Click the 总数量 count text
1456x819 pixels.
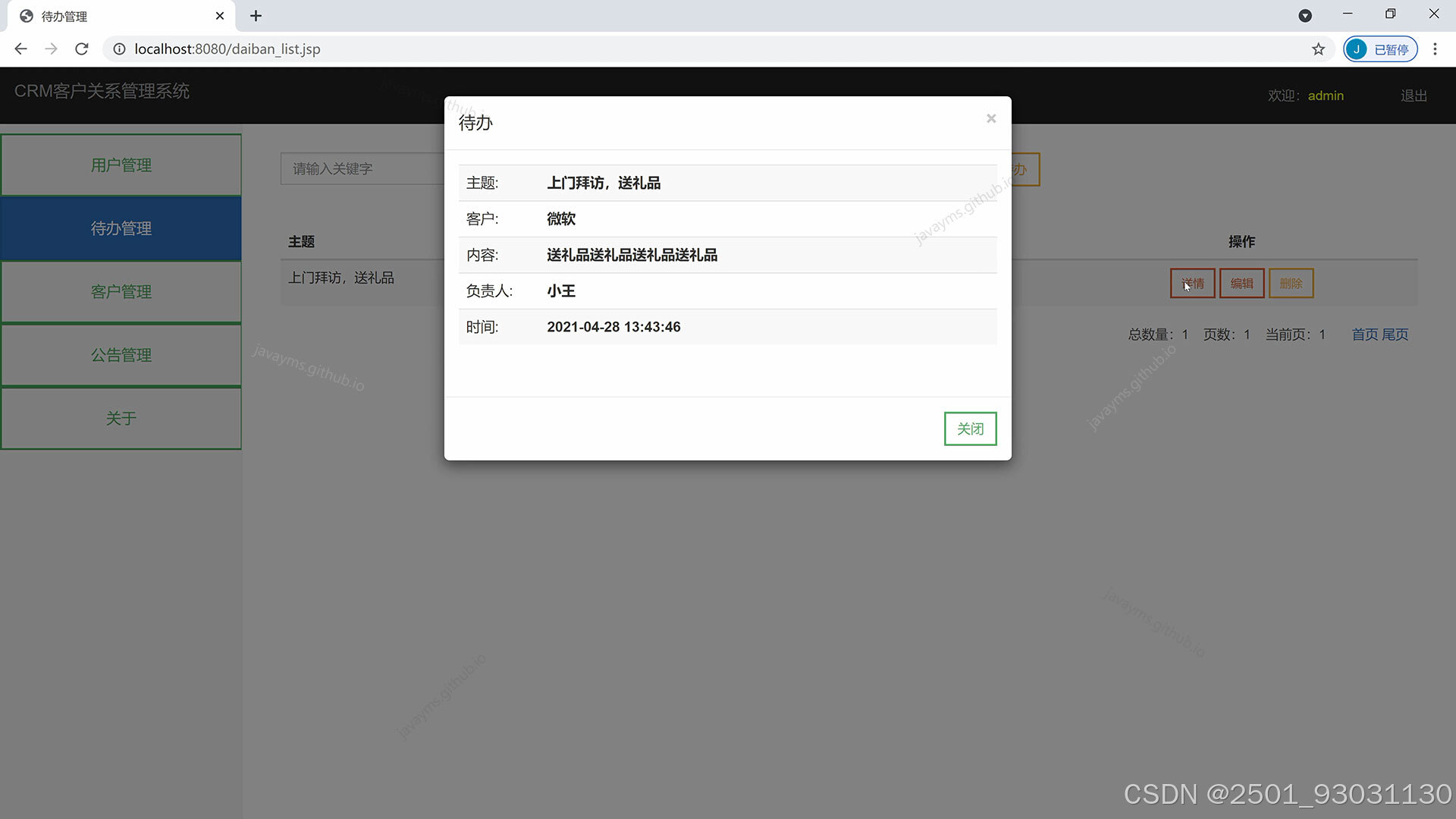pos(1158,334)
